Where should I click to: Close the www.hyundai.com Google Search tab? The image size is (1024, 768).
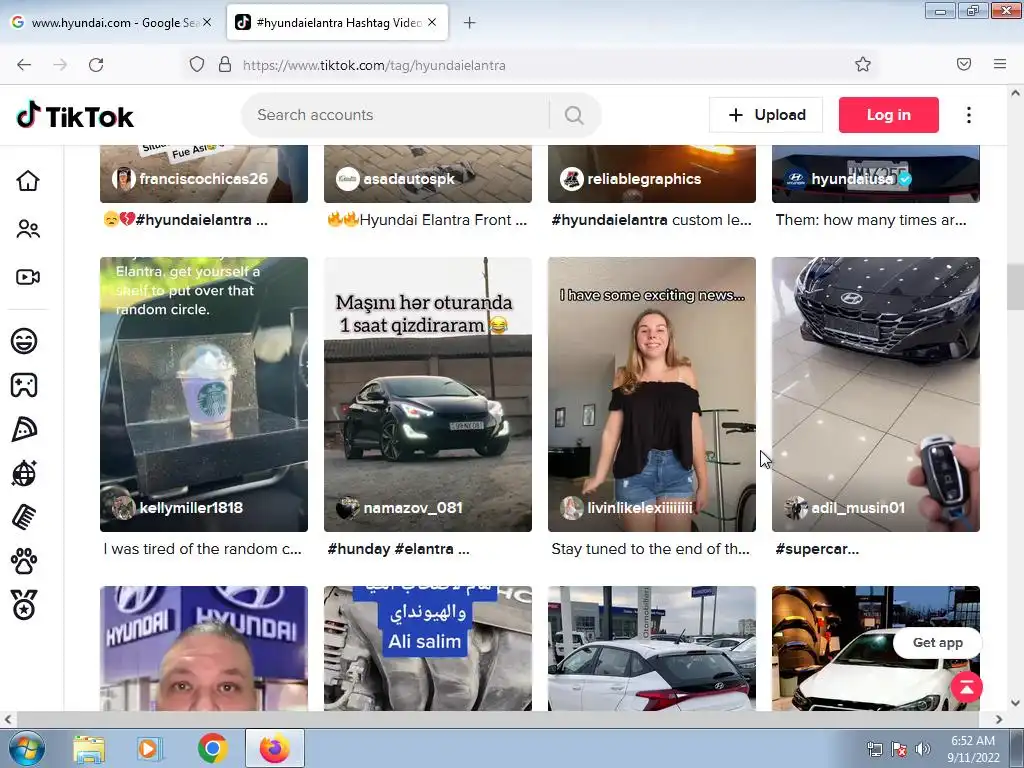click(x=207, y=22)
